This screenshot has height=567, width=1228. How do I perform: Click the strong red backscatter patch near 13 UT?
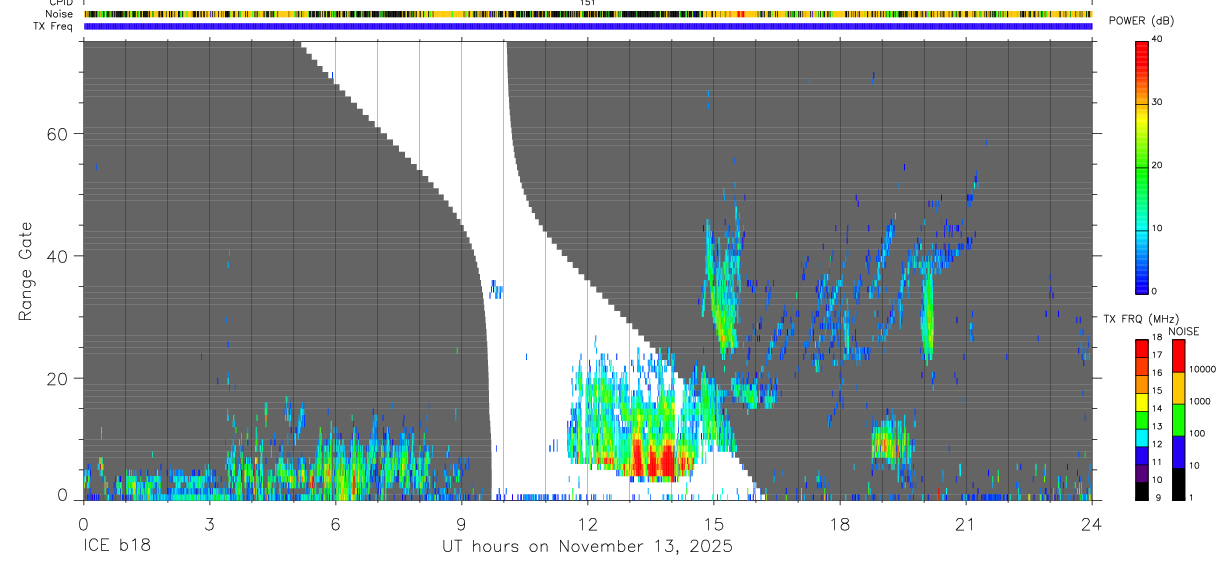point(655,460)
